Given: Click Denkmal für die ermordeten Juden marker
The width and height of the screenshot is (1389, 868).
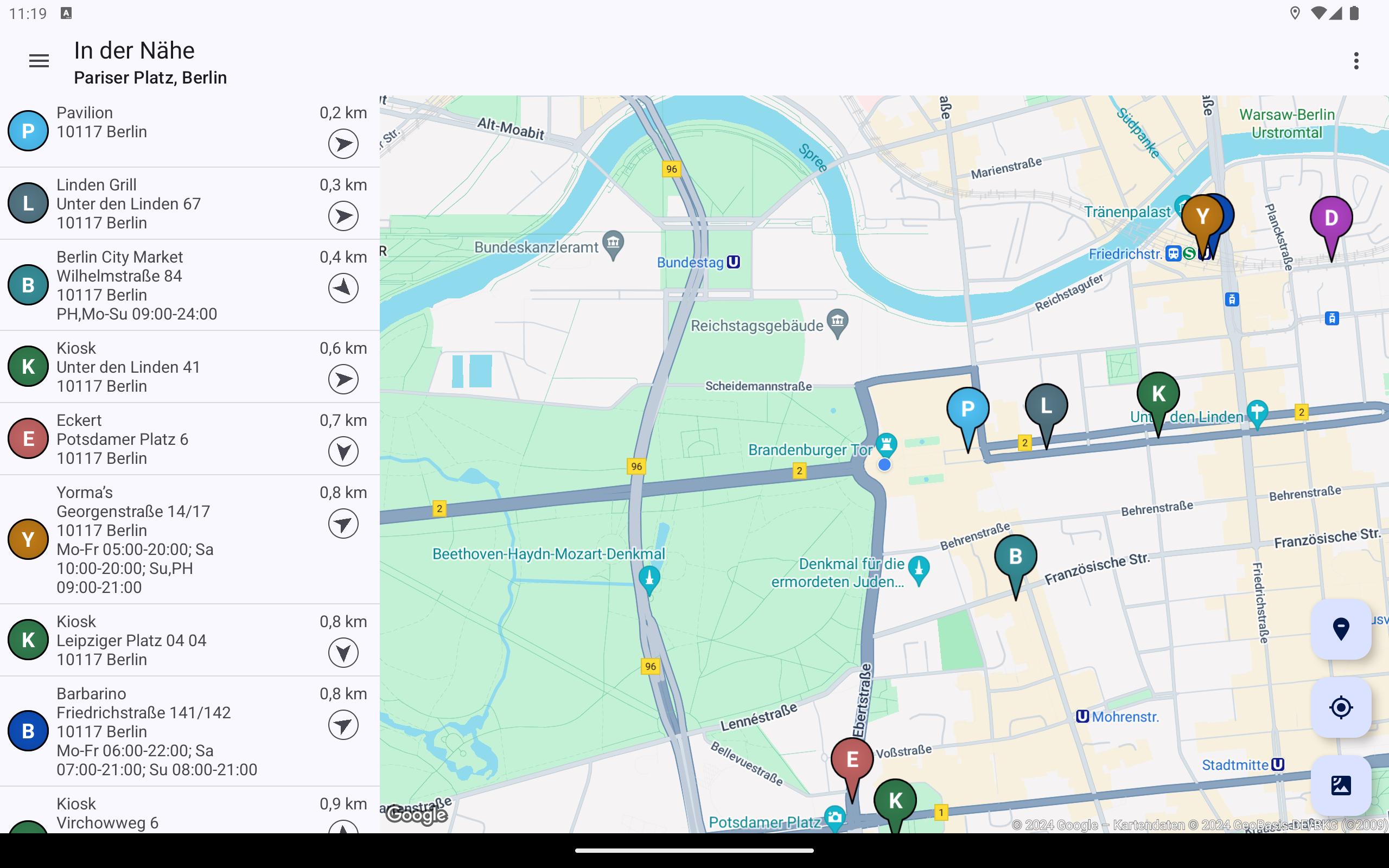Looking at the screenshot, I should tap(919, 570).
